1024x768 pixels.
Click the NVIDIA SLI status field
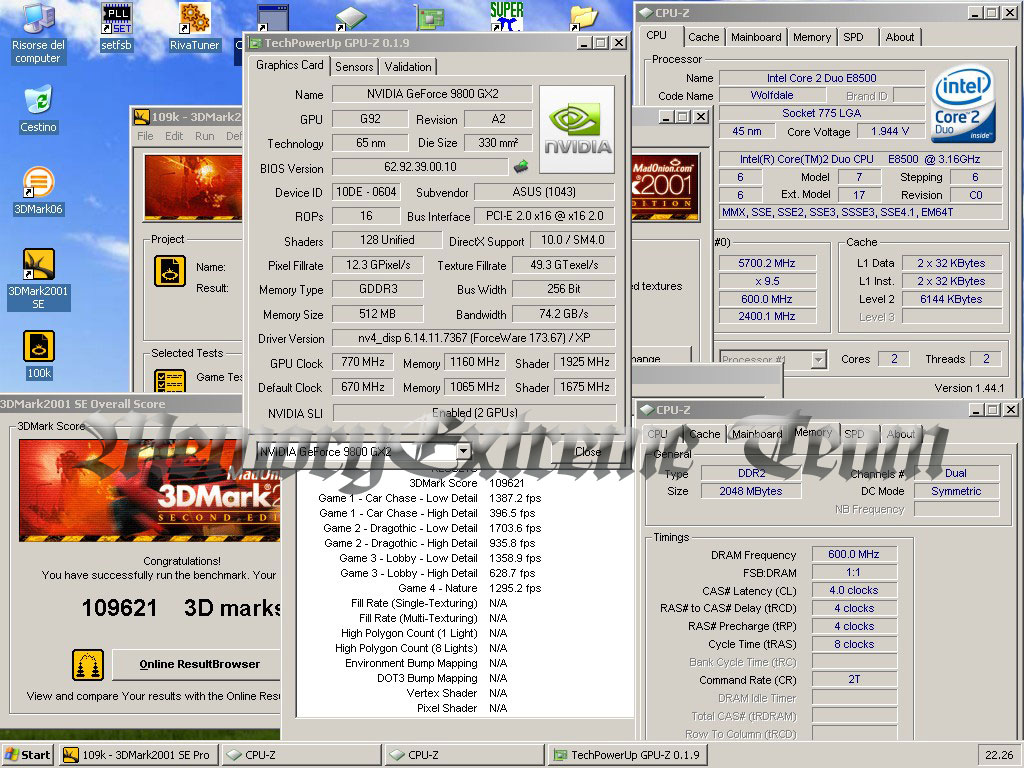[475, 413]
